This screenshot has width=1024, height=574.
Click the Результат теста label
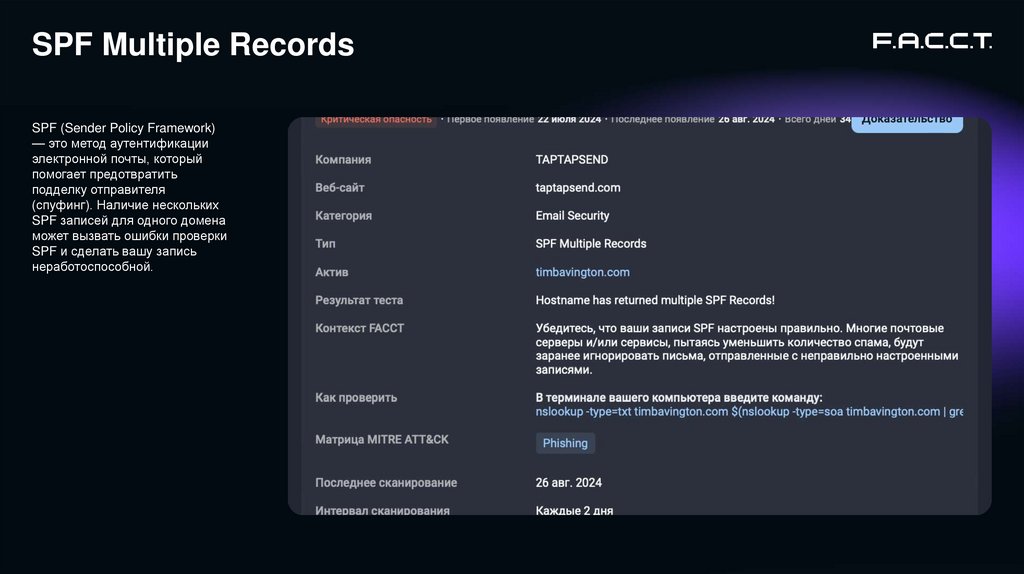[x=359, y=300]
